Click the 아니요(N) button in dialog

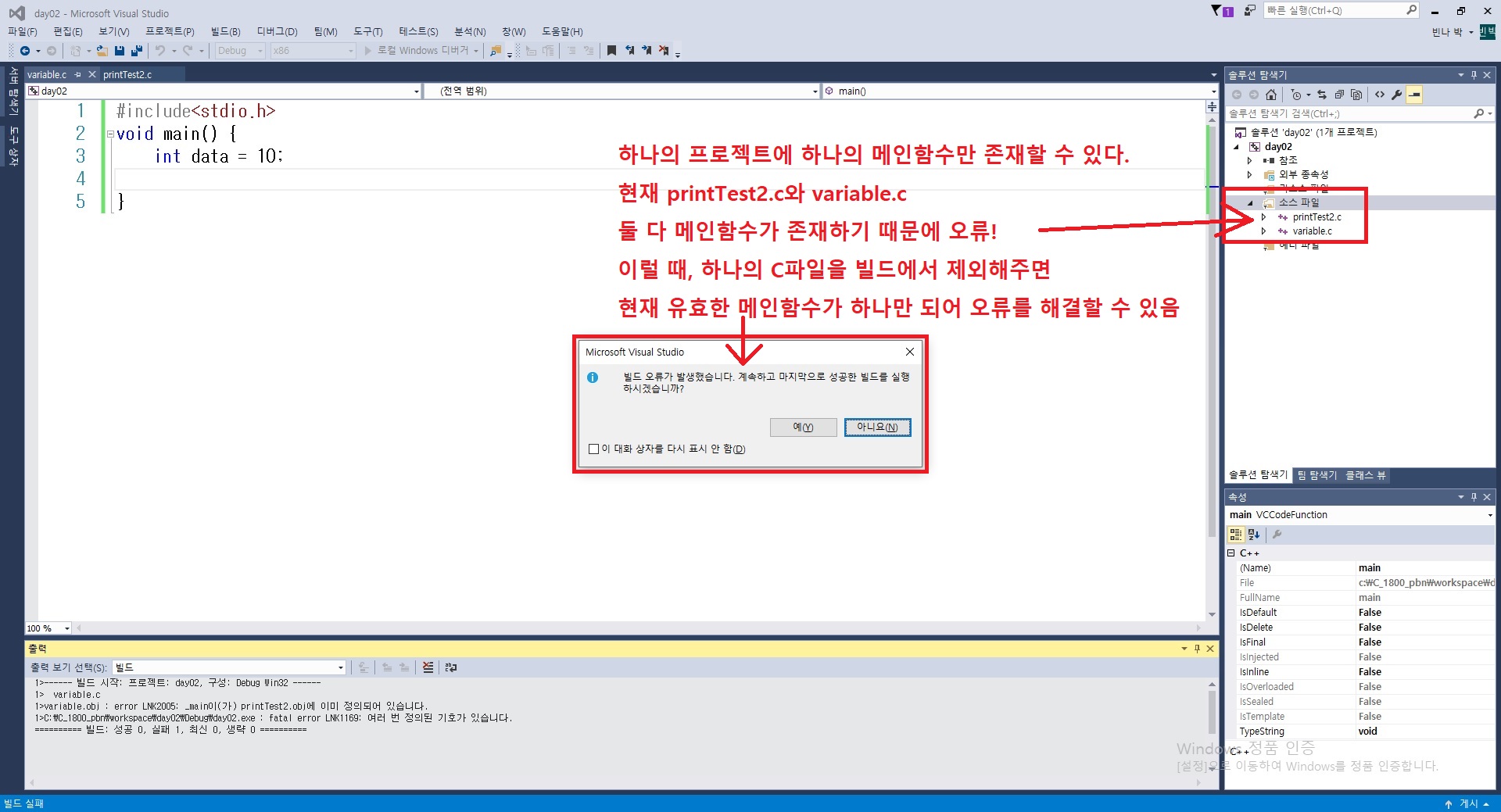click(877, 427)
